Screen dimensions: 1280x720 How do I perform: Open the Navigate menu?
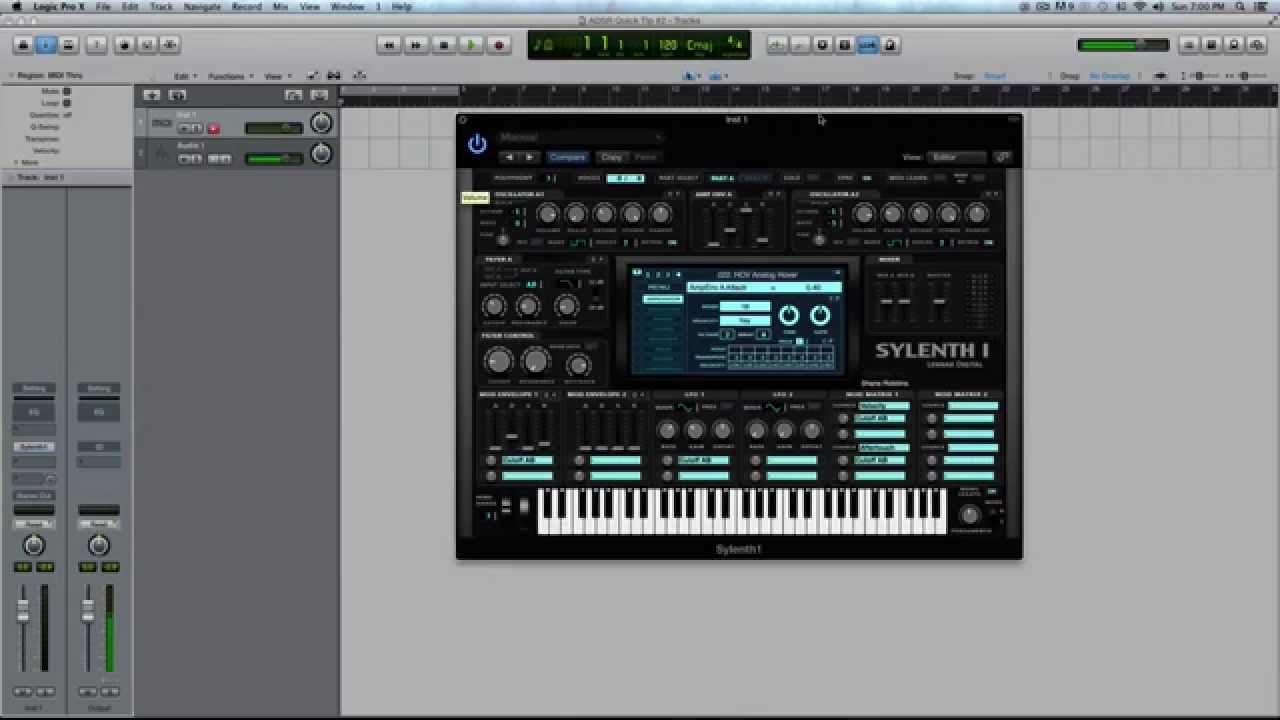202,6
